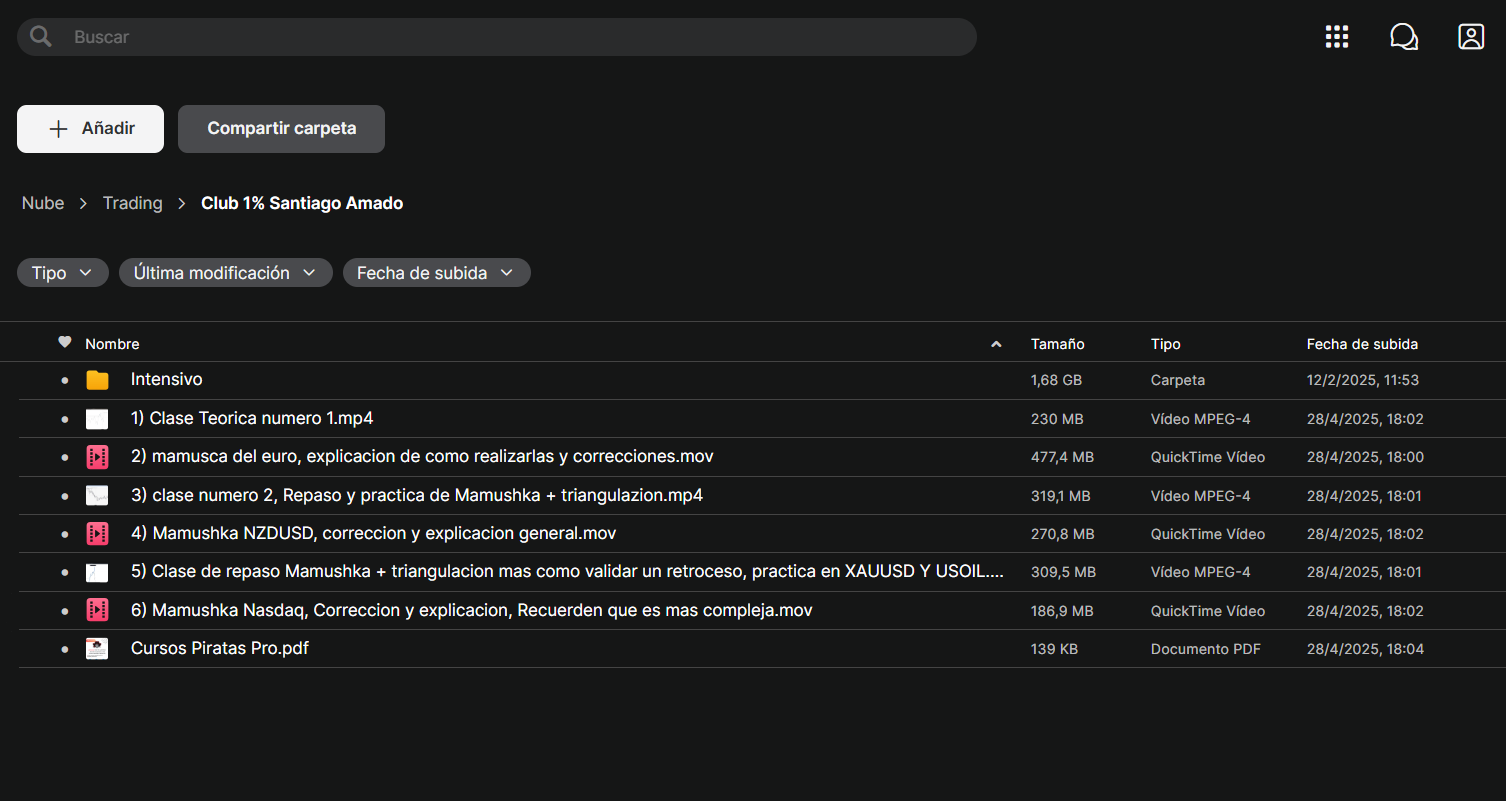Open the user account icon
The height and width of the screenshot is (801, 1506).
pos(1471,37)
